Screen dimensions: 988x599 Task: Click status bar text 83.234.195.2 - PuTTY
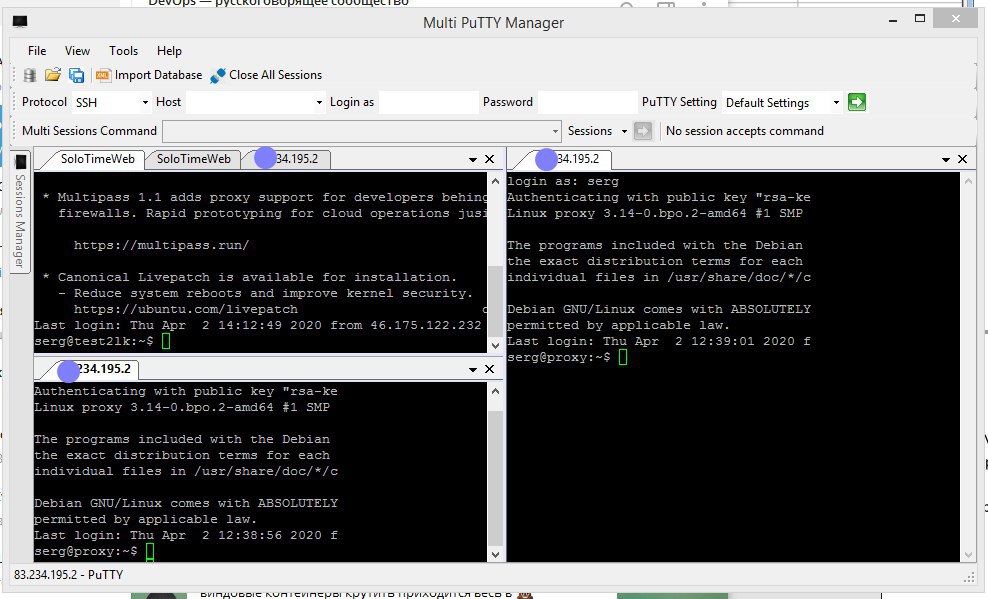pos(69,575)
